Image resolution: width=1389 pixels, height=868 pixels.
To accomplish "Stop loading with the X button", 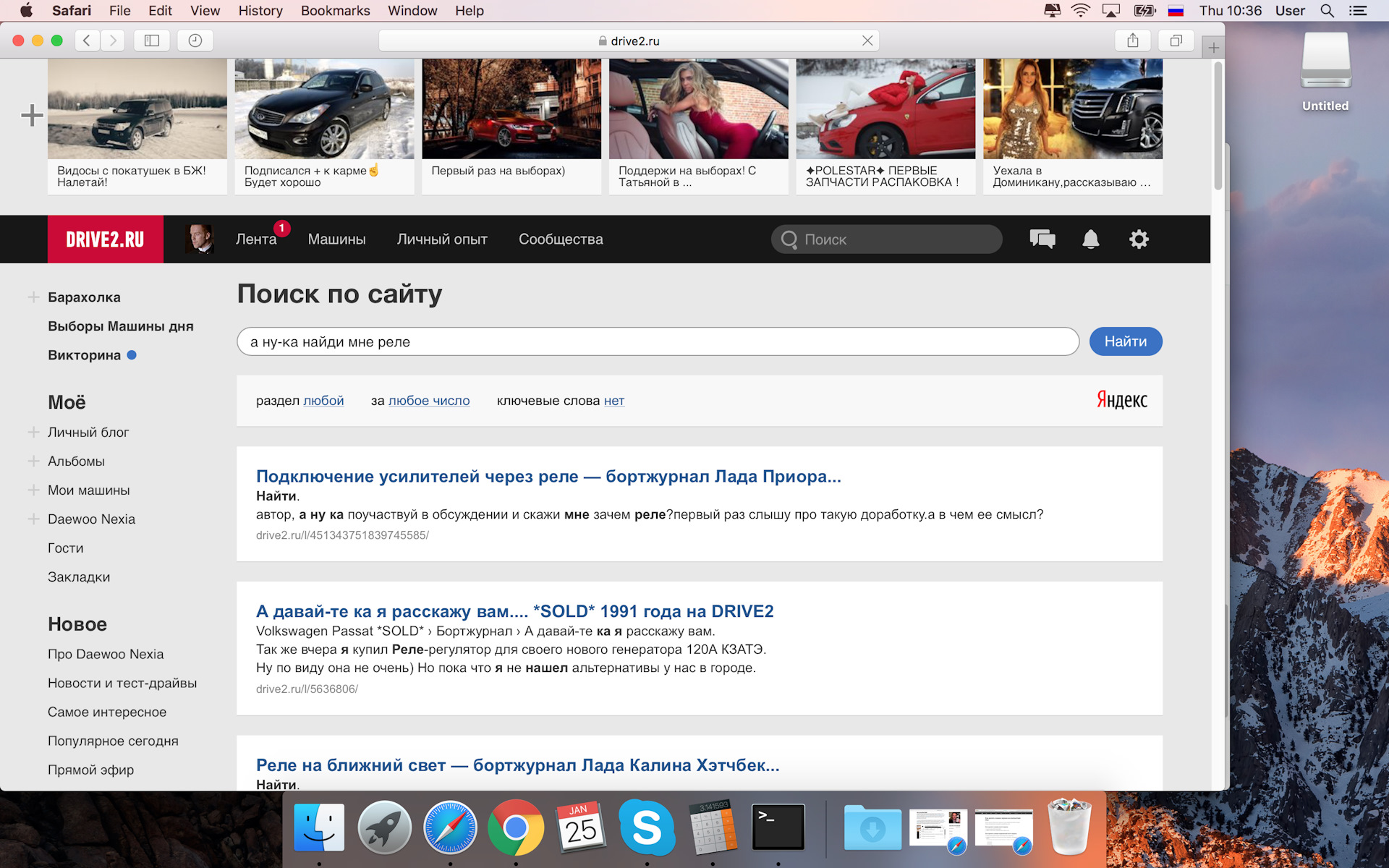I will point(867,41).
